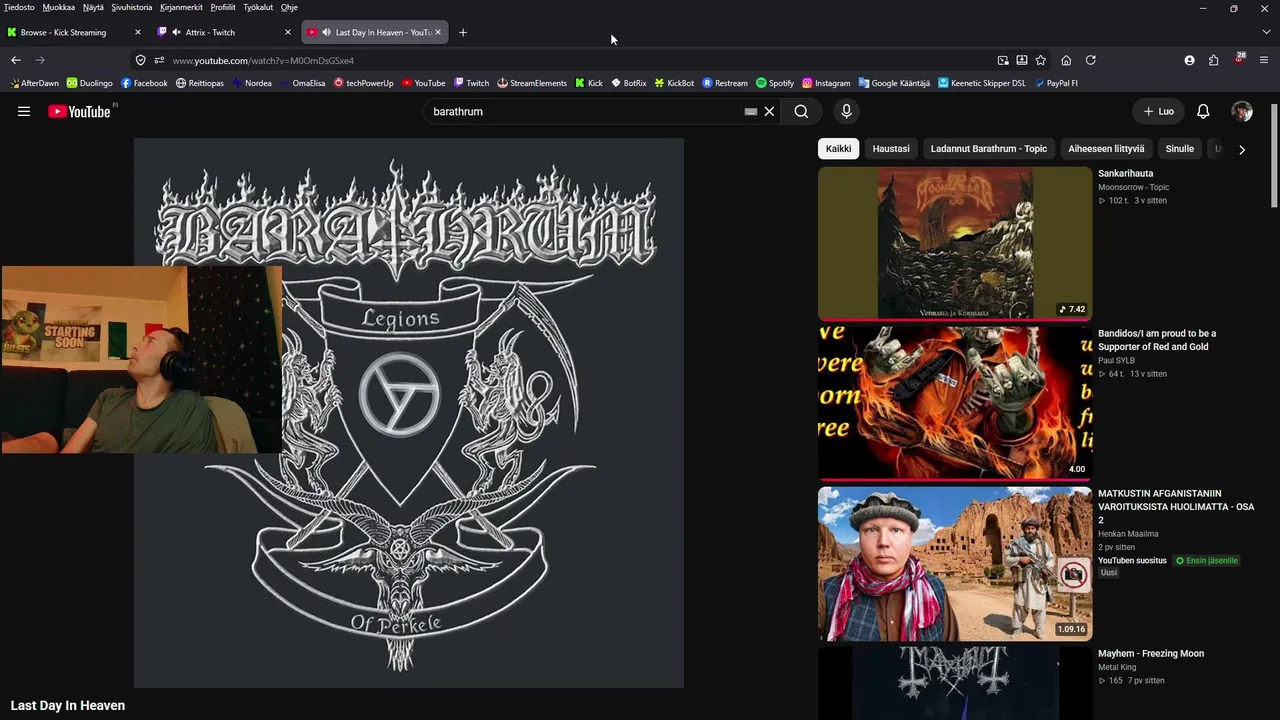Open the browser home page icon
Viewport: 1280px width, 720px height.
pos(1066,60)
